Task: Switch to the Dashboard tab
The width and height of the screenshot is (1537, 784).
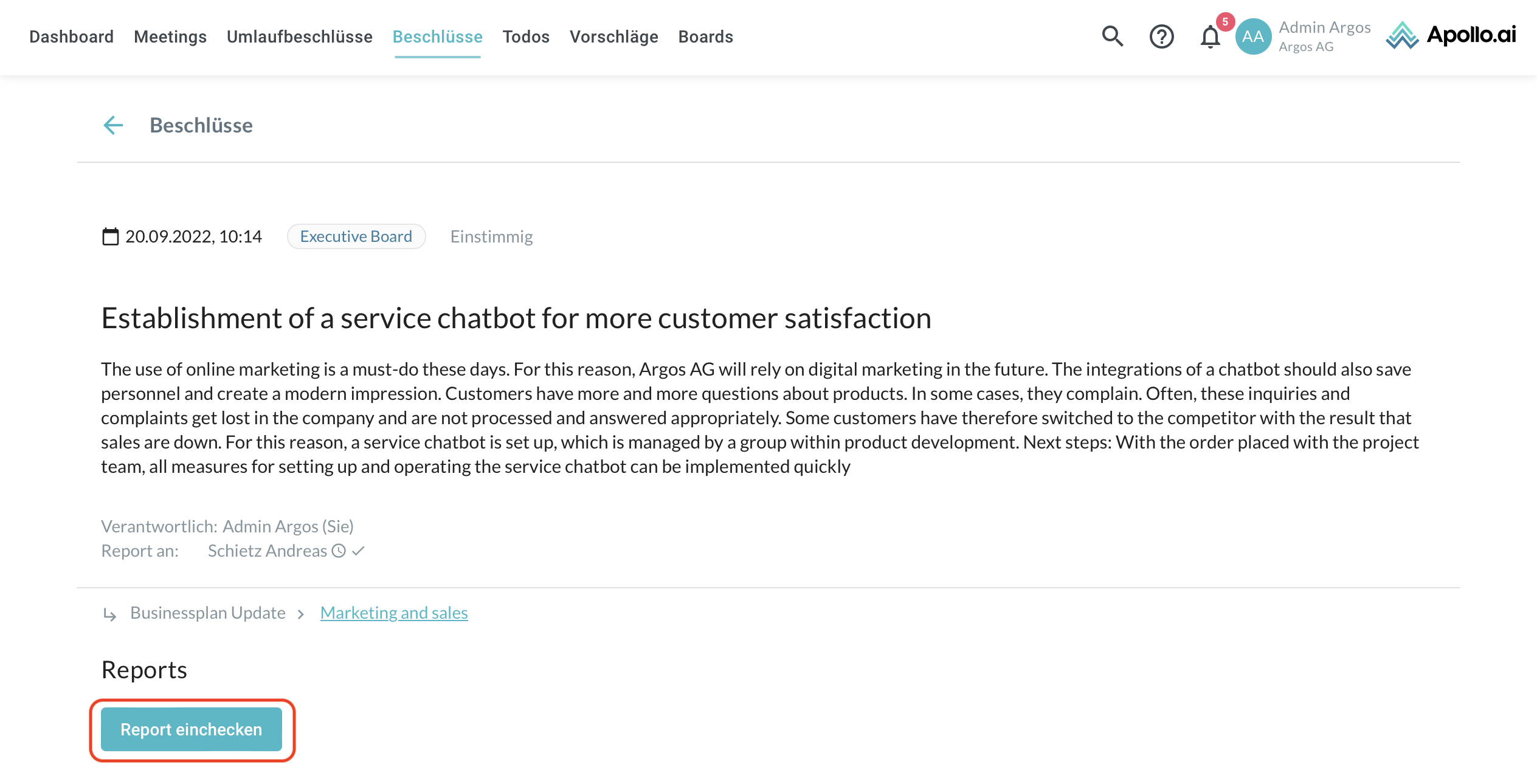Action: (x=71, y=36)
